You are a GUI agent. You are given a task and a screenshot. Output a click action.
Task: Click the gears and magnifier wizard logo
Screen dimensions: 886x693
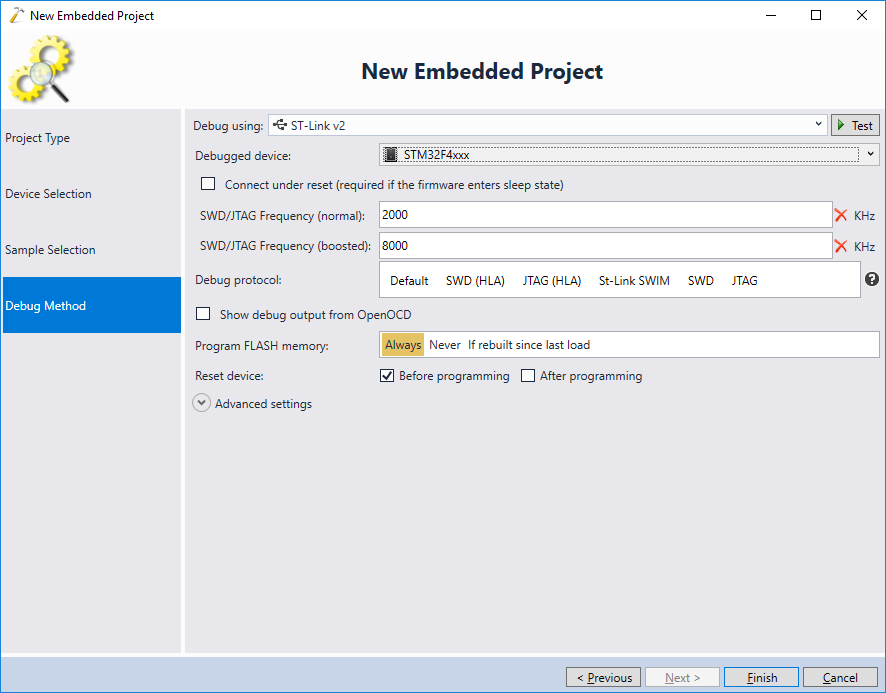pos(40,69)
